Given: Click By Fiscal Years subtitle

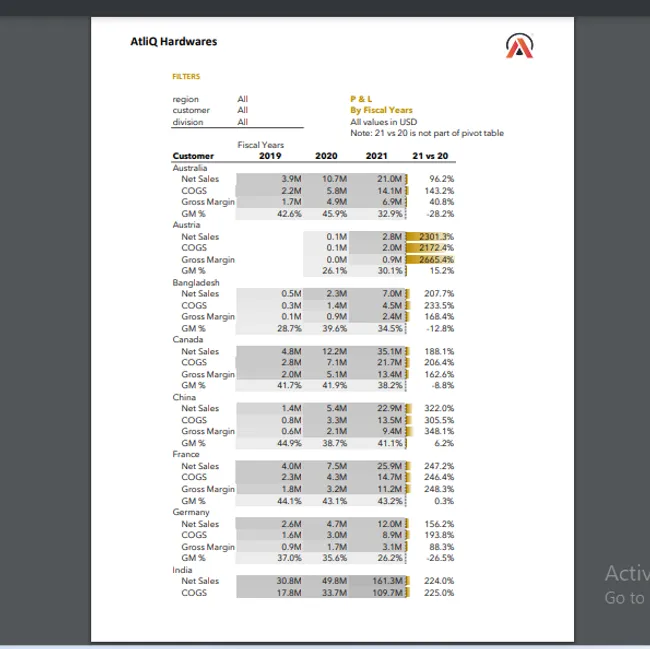Looking at the screenshot, I should coord(381,110).
